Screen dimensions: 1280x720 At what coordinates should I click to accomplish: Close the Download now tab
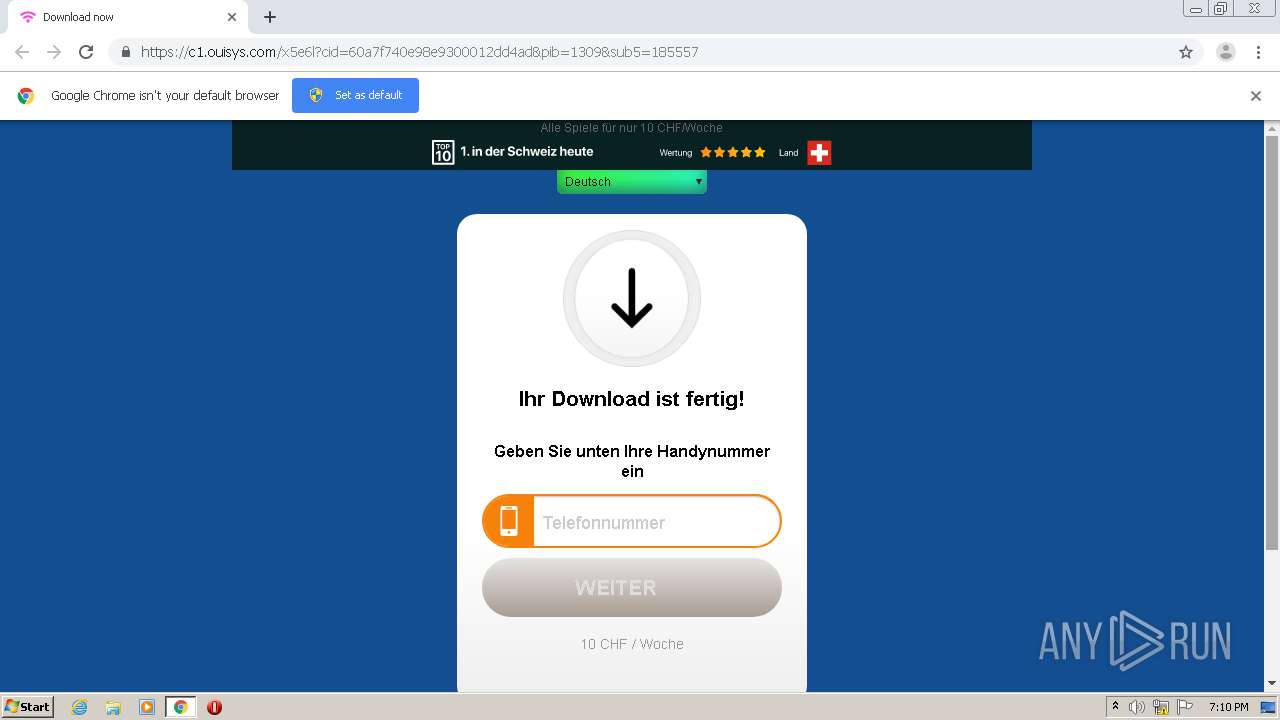232,17
